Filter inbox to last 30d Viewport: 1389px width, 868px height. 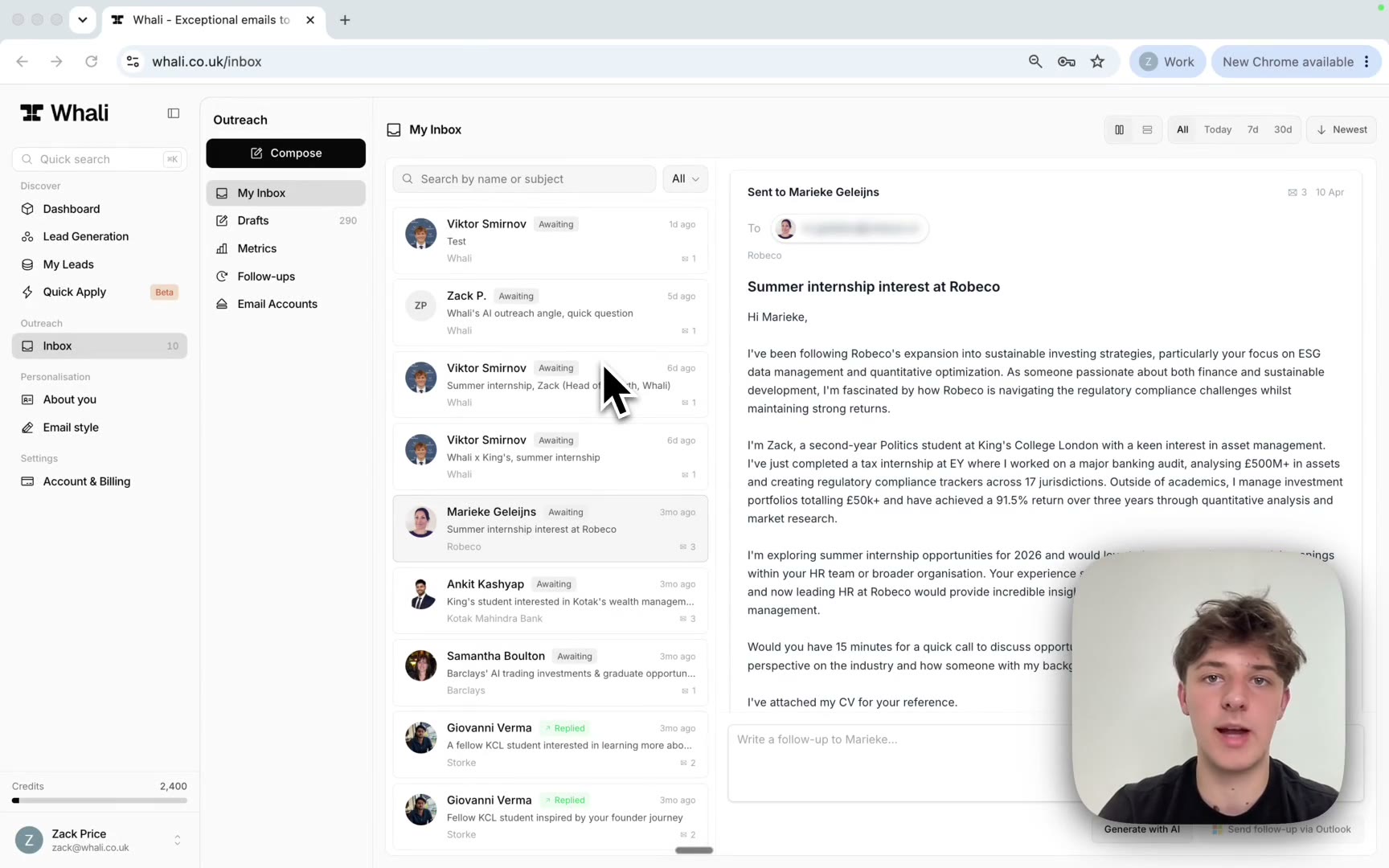click(1283, 129)
